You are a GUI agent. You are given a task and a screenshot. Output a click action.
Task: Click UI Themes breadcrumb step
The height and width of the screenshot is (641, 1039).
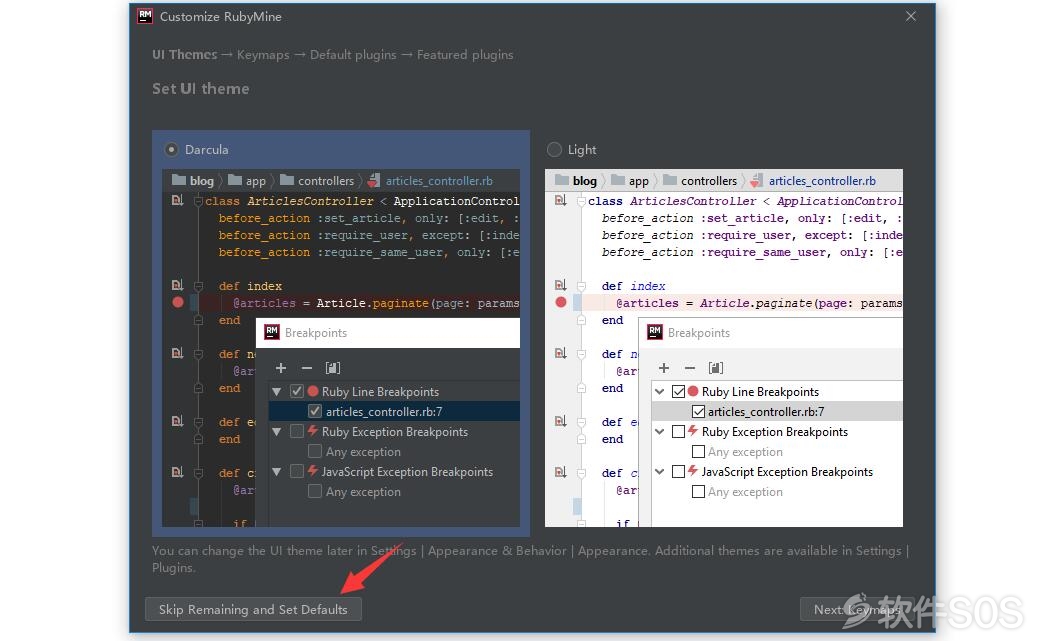tap(185, 54)
